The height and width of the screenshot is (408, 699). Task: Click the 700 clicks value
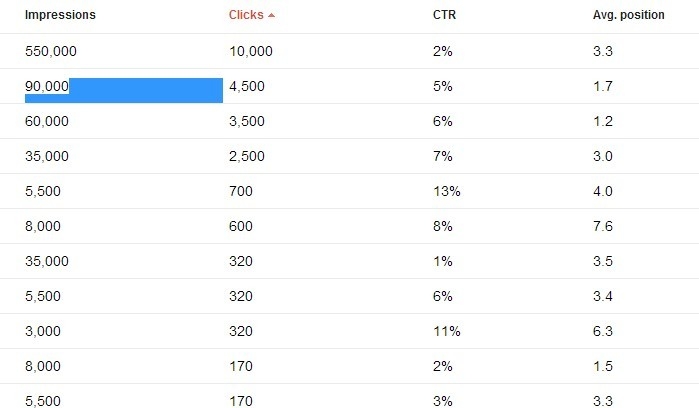point(241,191)
